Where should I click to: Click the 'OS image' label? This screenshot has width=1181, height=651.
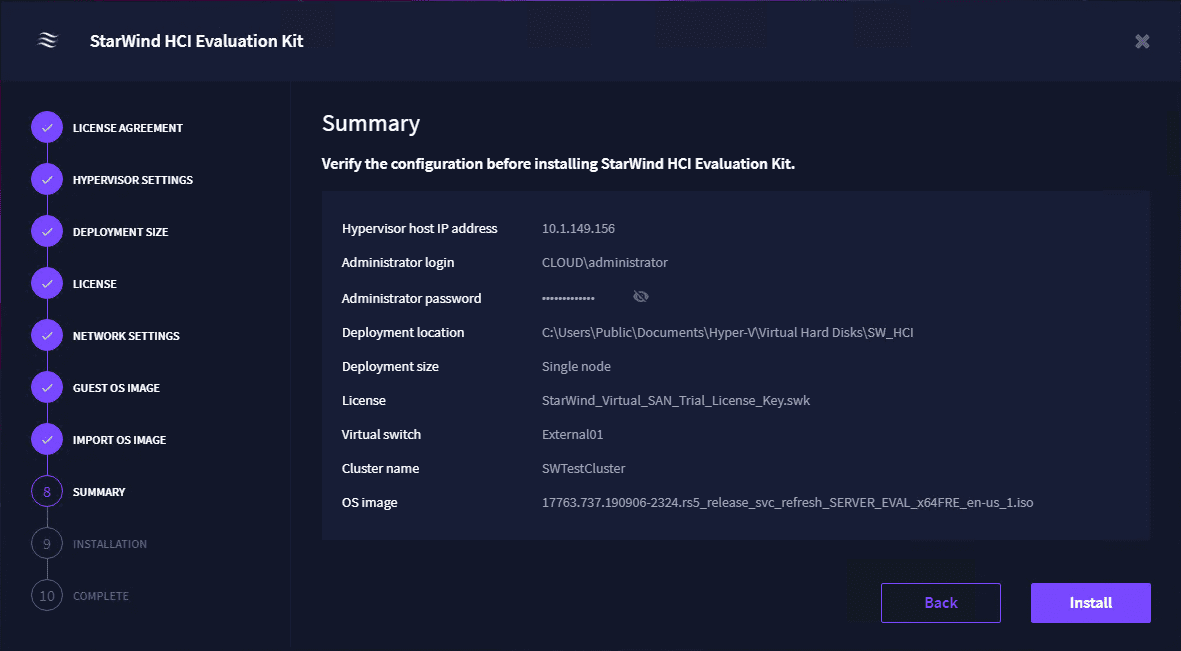click(x=370, y=503)
